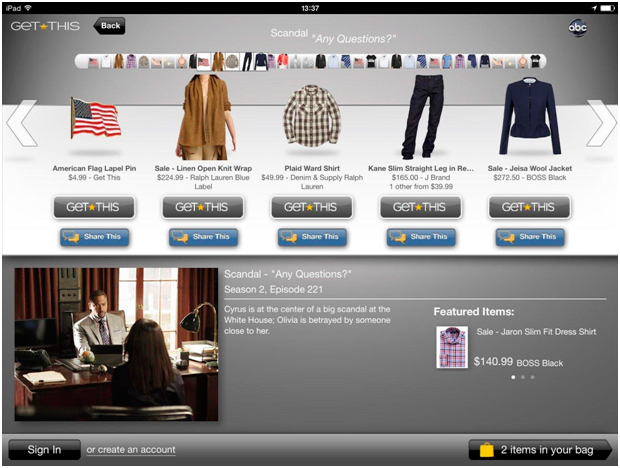Screen dimensions: 620x468
Task: Click Get This for Linen Open Knit Wrap
Action: [x=203, y=207]
